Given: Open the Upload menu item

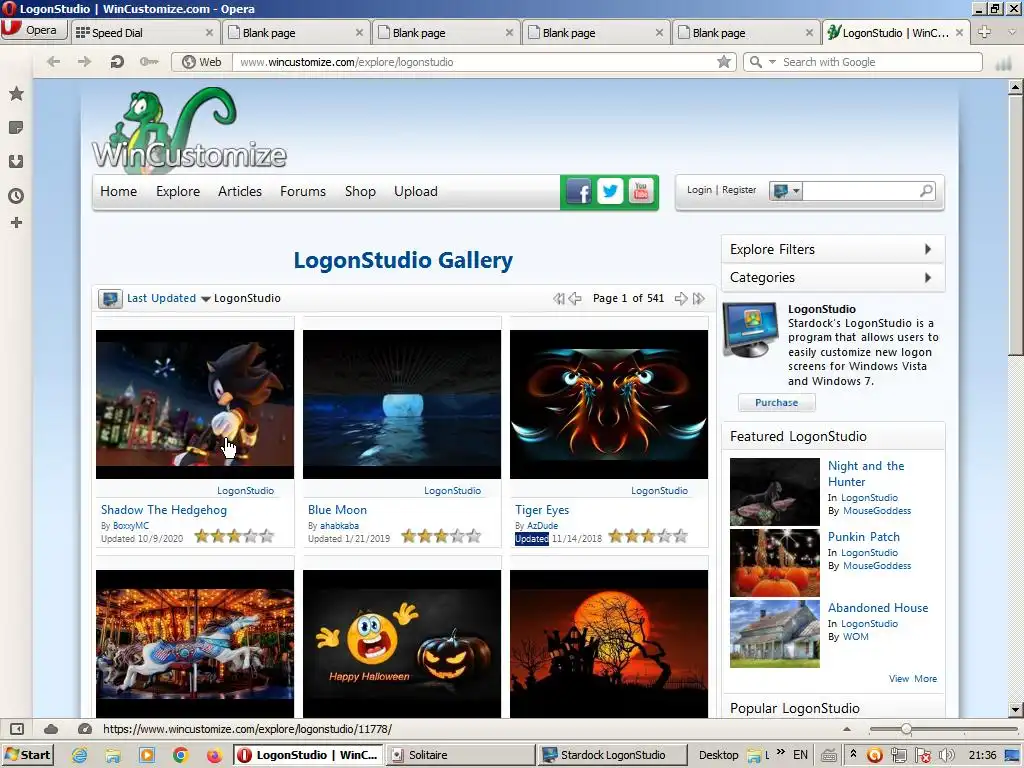Looking at the screenshot, I should 415,191.
